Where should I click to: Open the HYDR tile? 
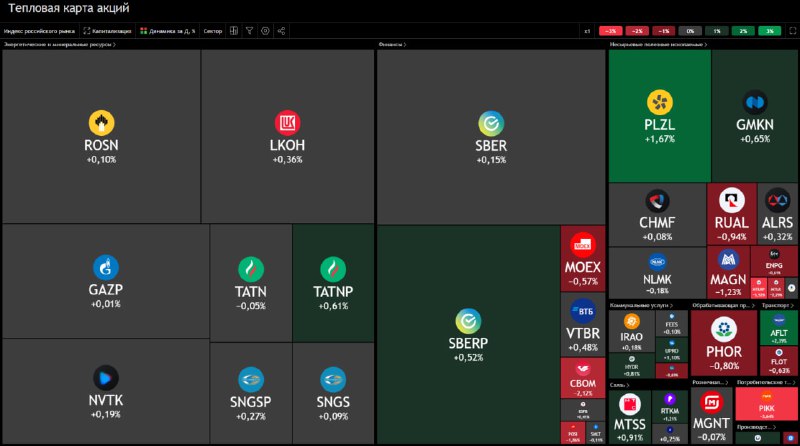(x=632, y=366)
